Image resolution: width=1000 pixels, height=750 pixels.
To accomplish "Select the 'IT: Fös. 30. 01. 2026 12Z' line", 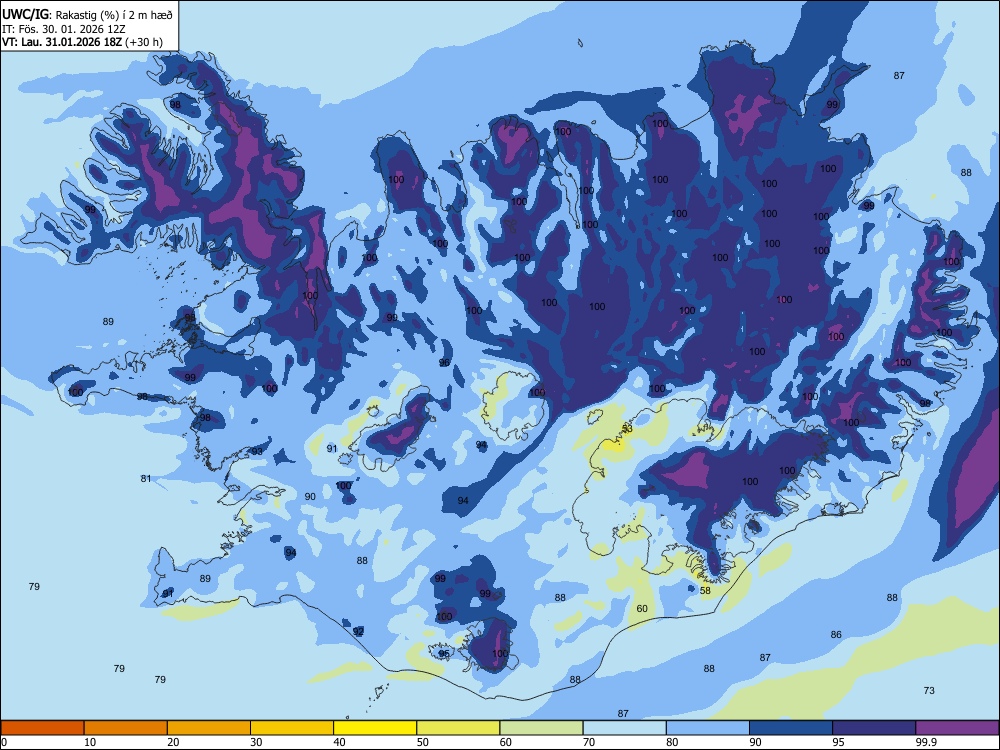I will (x=64, y=29).
